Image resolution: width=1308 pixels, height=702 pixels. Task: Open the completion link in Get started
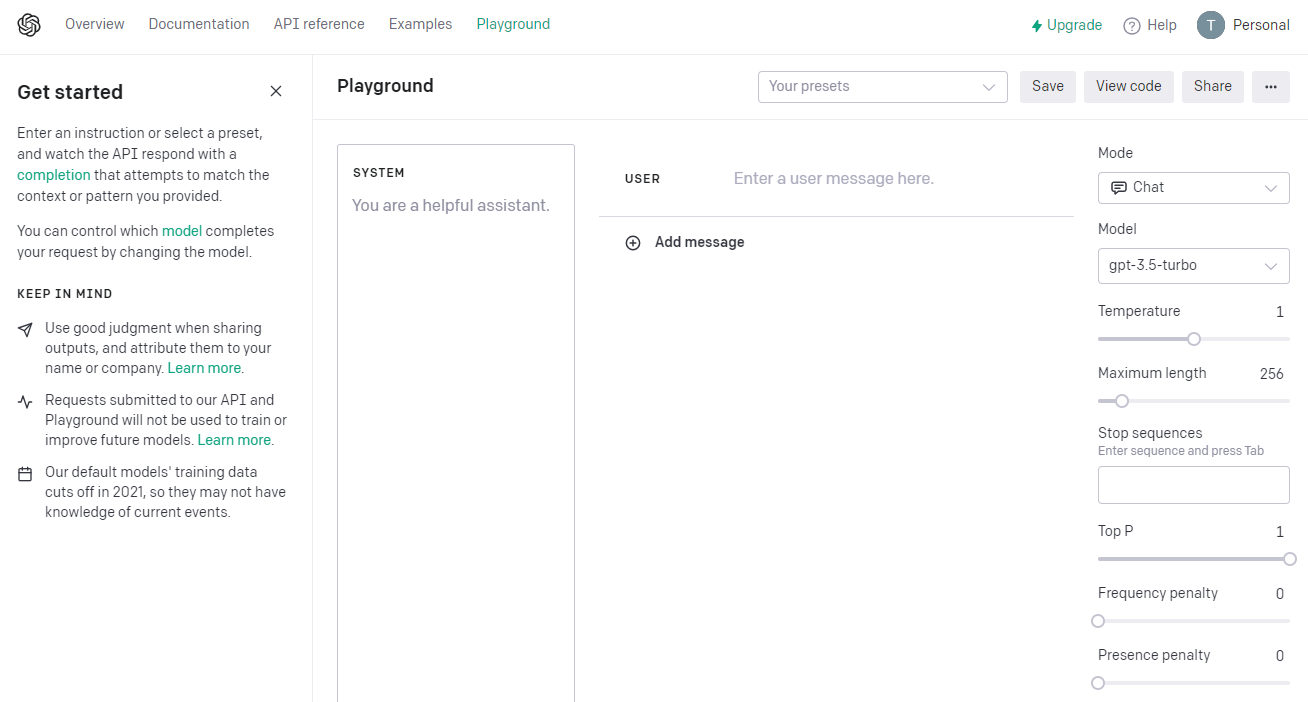(x=54, y=175)
